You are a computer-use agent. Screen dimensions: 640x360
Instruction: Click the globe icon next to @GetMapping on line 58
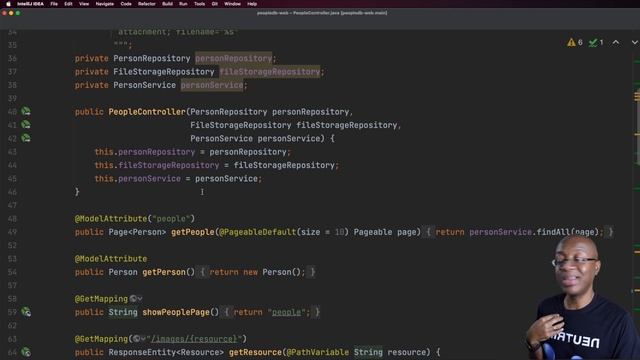coord(133,299)
